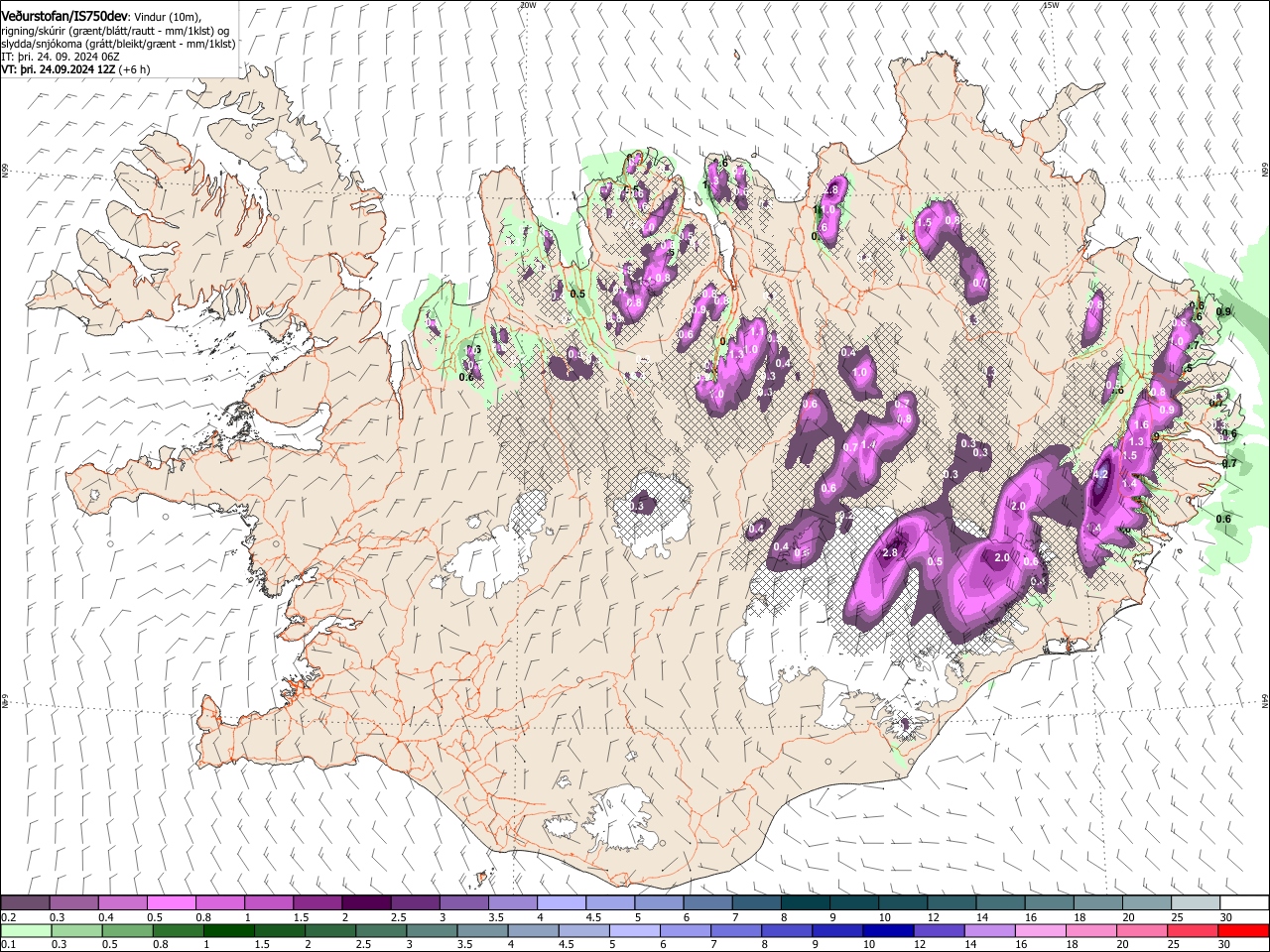Pick the dark teal swatch at 8 in snow scale
Screen dimensions: 1270x952
click(x=806, y=903)
